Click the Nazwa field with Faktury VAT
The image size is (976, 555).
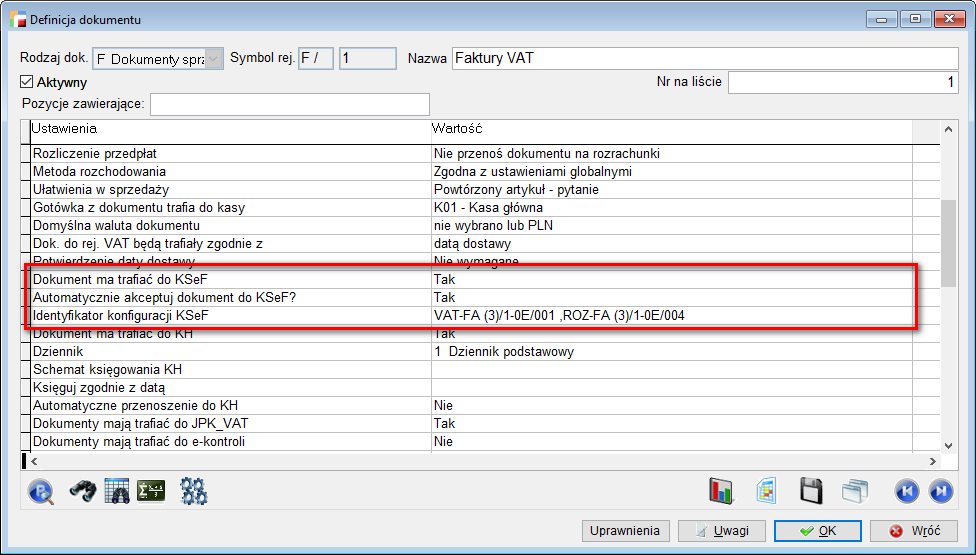704,59
